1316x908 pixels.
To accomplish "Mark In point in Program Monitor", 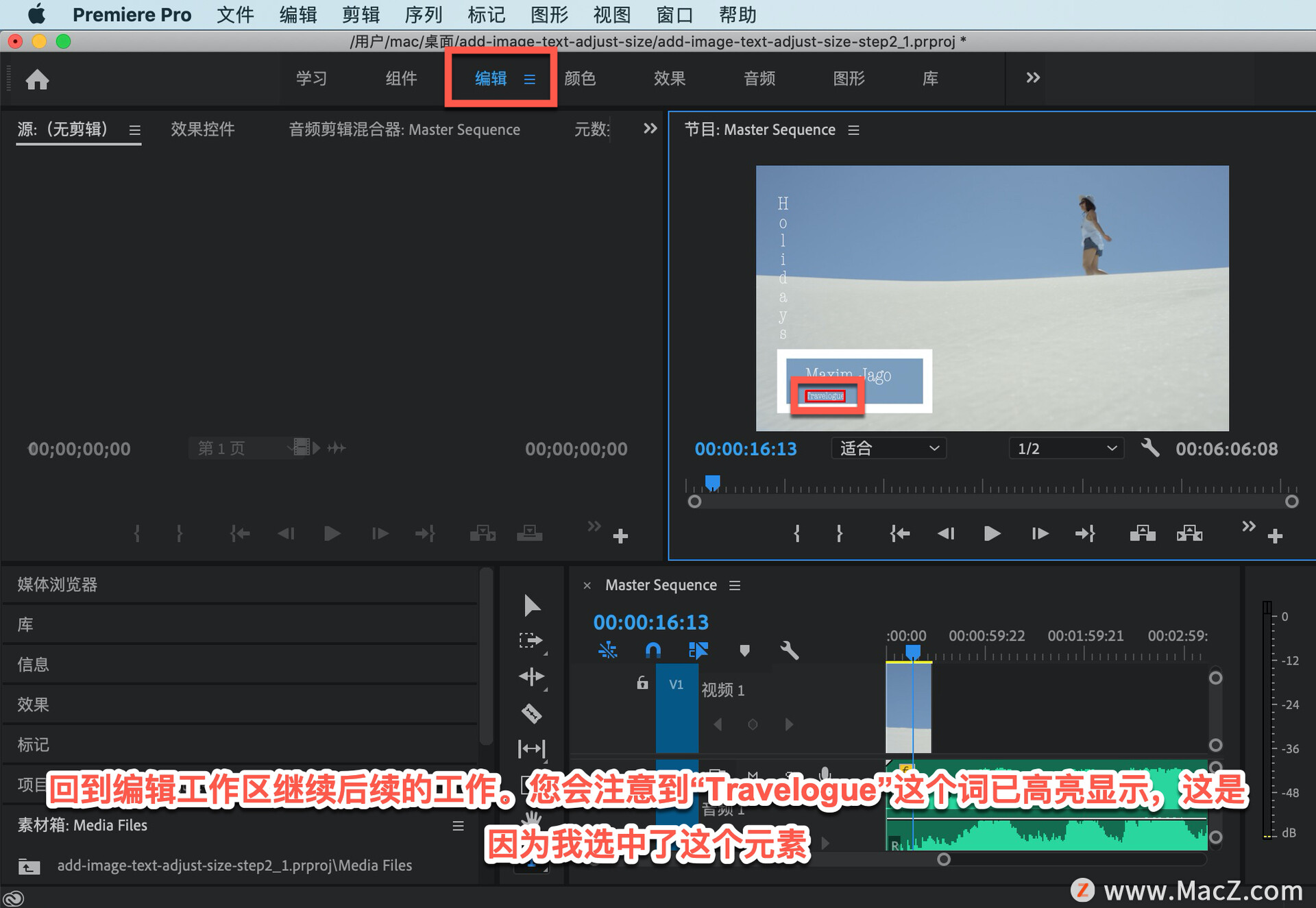I will 796,533.
